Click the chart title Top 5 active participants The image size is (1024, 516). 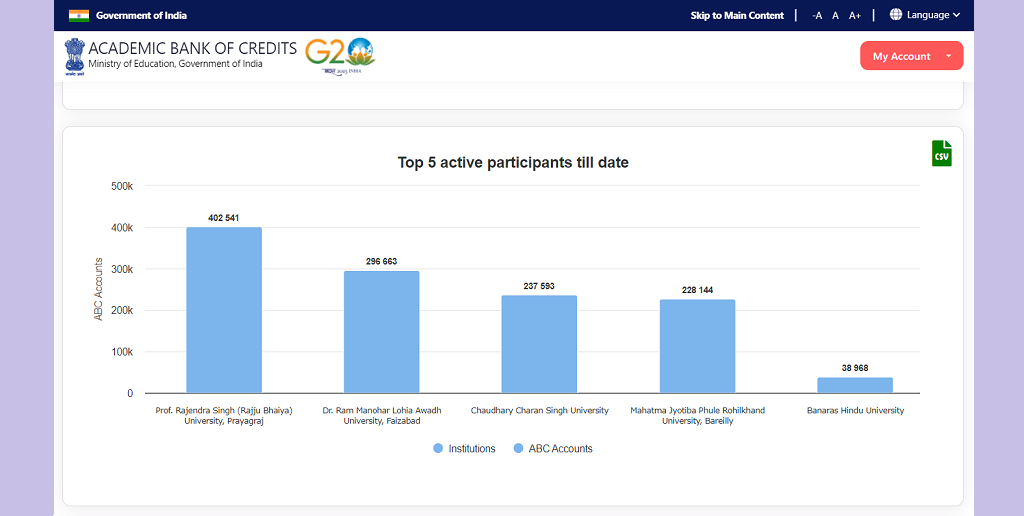(513, 163)
